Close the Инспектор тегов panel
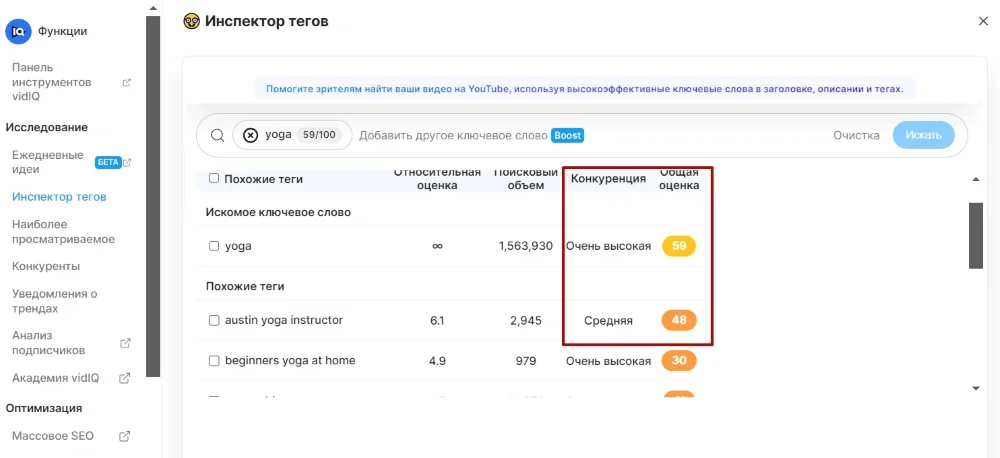Screen dimensions: 1000x458 982,21
